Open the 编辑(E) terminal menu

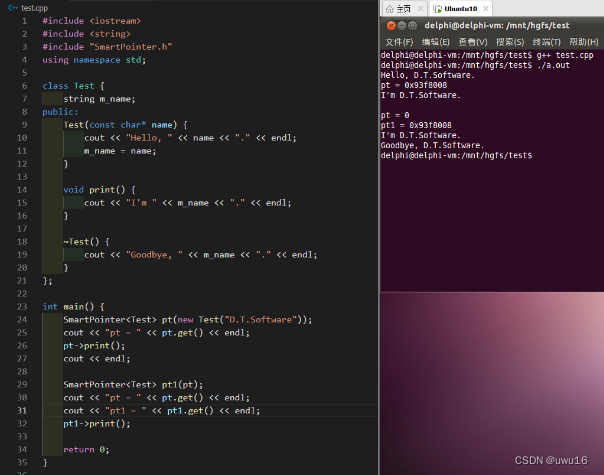tap(436, 42)
